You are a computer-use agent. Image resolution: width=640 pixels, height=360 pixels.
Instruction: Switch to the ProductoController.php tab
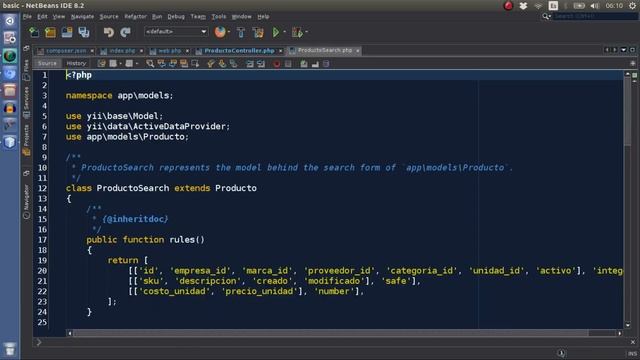point(239,51)
